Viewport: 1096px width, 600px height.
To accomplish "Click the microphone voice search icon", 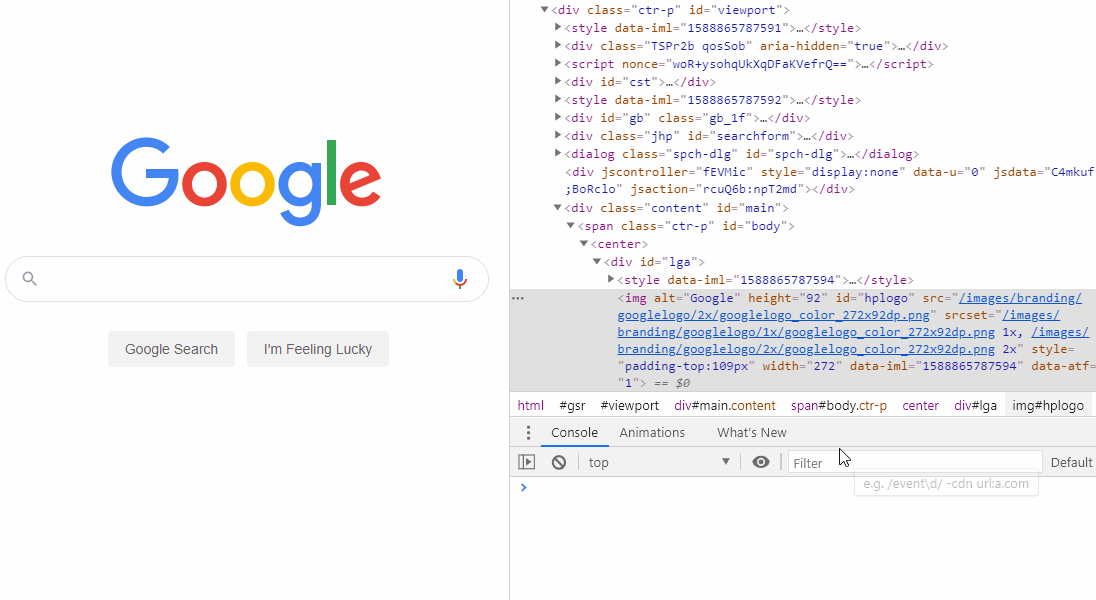I will point(459,279).
